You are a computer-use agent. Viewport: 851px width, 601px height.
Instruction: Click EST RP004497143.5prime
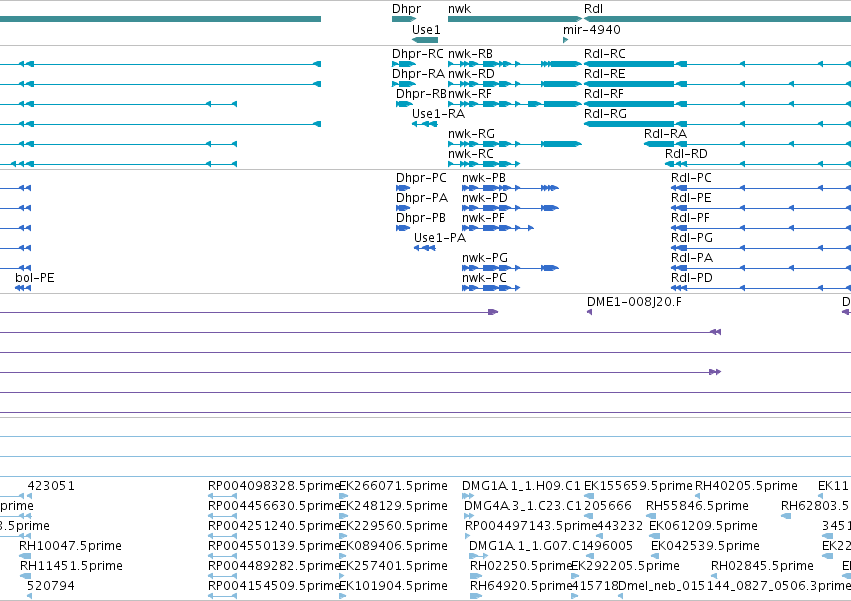click(531, 526)
